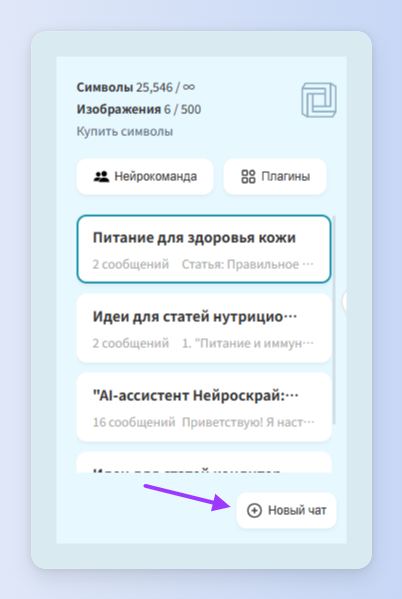Click the plus circle icon in Новый чат
The image size is (402, 599).
point(254,510)
